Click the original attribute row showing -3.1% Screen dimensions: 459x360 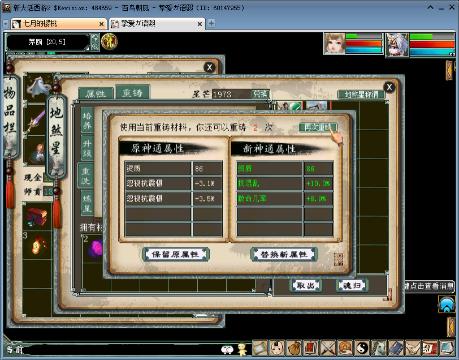click(174, 183)
